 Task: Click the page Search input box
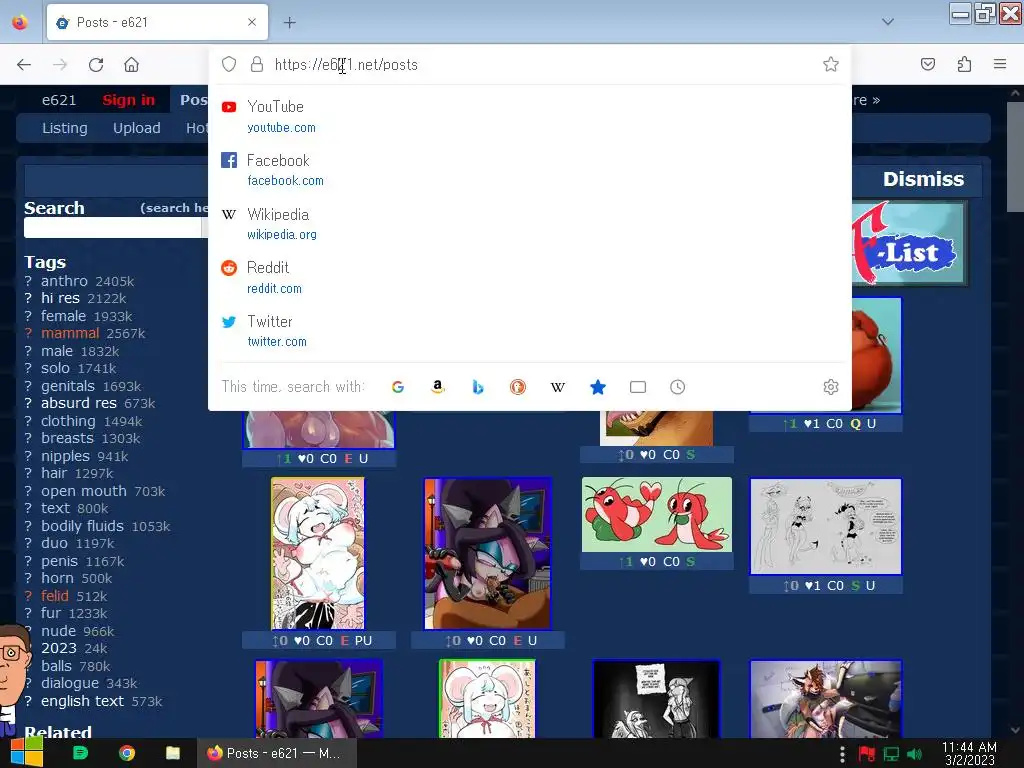tap(112, 227)
